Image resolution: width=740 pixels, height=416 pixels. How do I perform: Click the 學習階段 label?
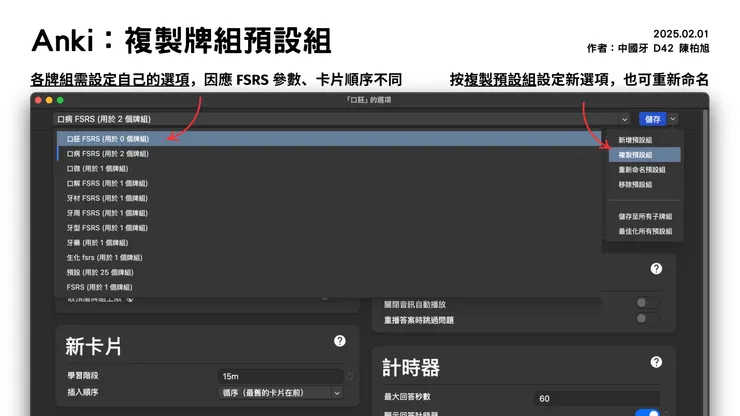[83, 376]
